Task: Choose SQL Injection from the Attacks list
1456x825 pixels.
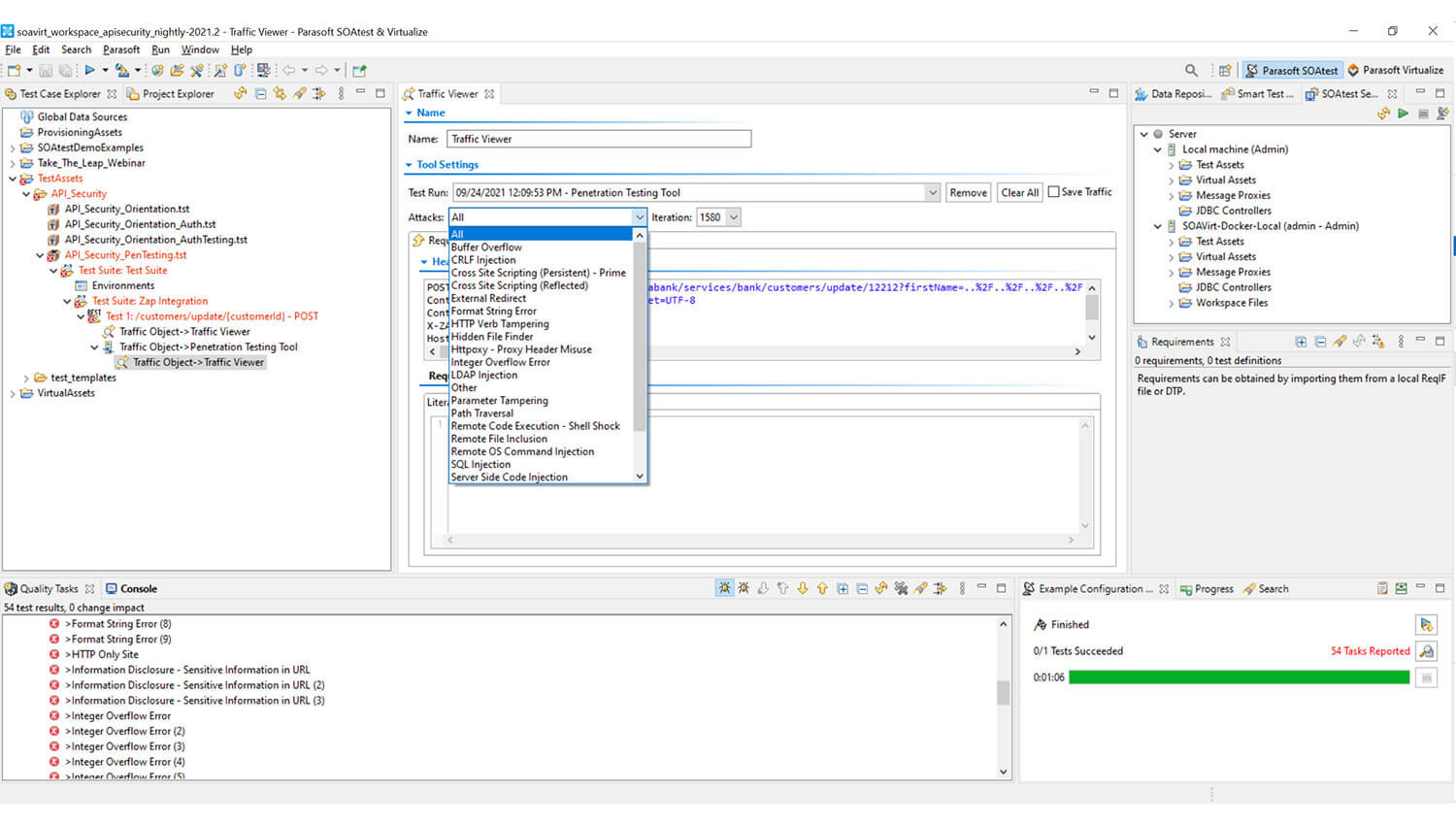Action: pos(480,464)
